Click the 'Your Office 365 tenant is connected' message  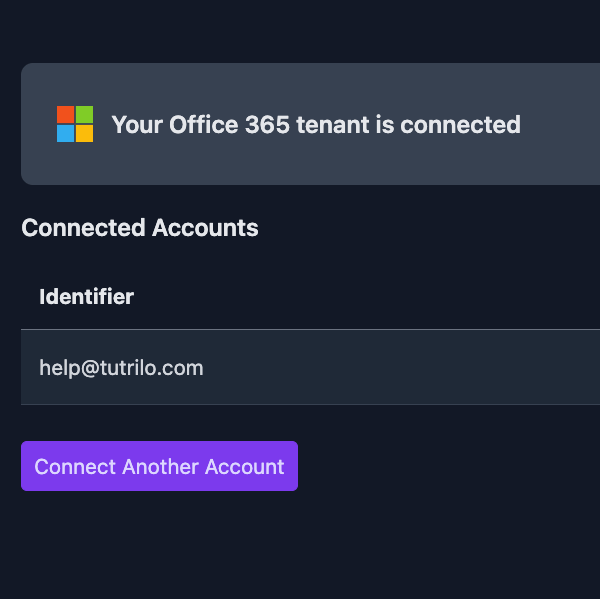(316, 125)
